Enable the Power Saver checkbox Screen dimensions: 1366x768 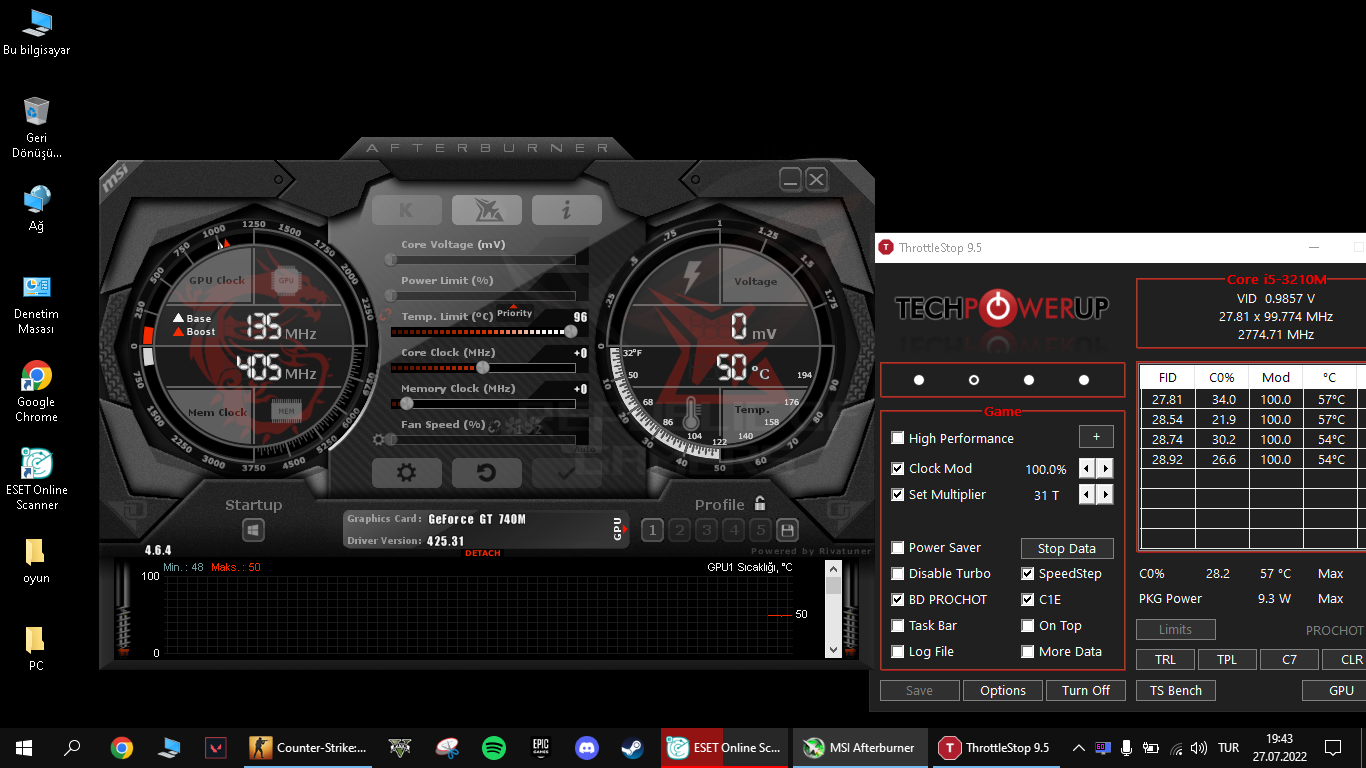pos(898,547)
